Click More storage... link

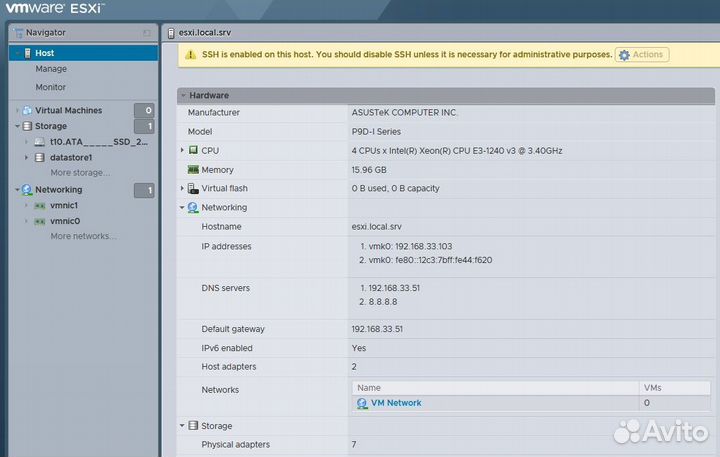(80, 173)
